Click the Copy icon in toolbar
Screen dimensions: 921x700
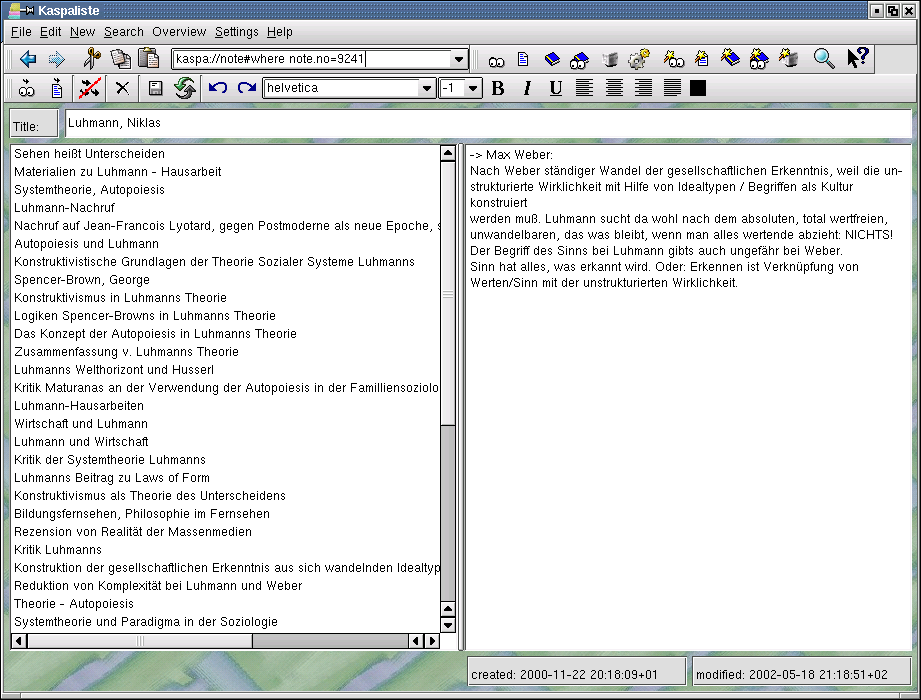[x=120, y=58]
